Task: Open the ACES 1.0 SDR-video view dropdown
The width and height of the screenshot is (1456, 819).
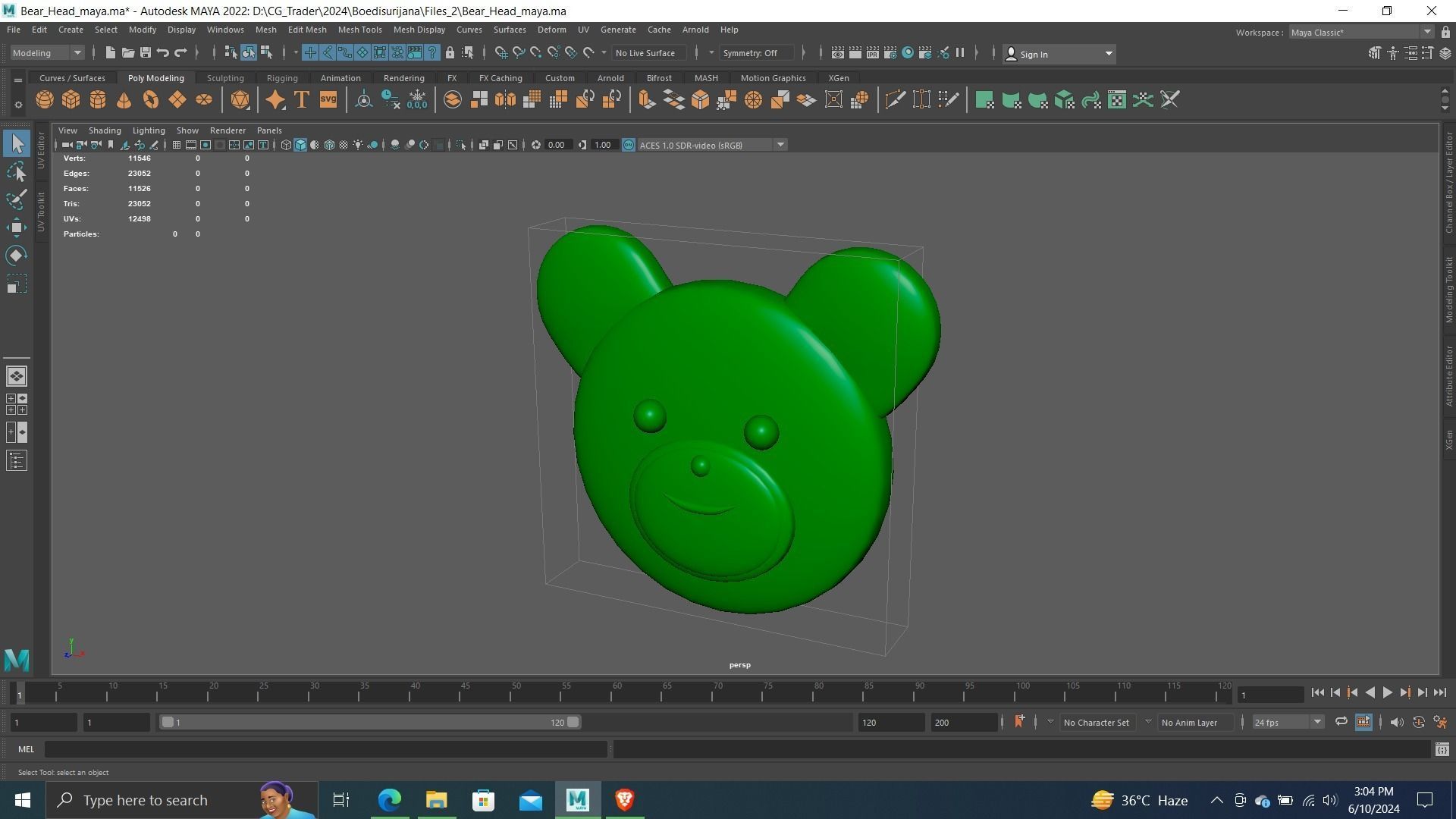Action: [x=712, y=145]
